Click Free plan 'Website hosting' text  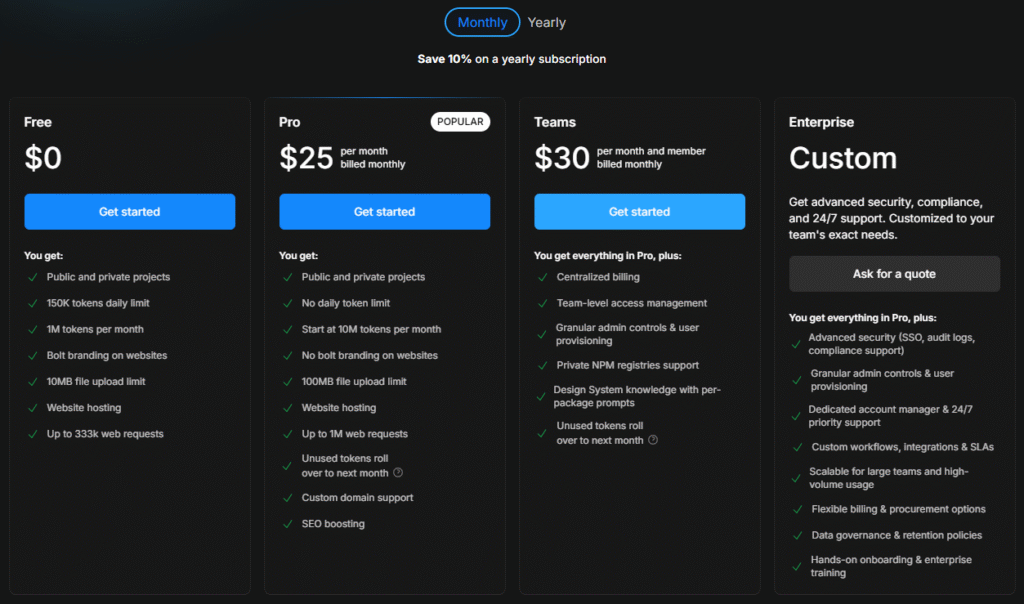[84, 407]
